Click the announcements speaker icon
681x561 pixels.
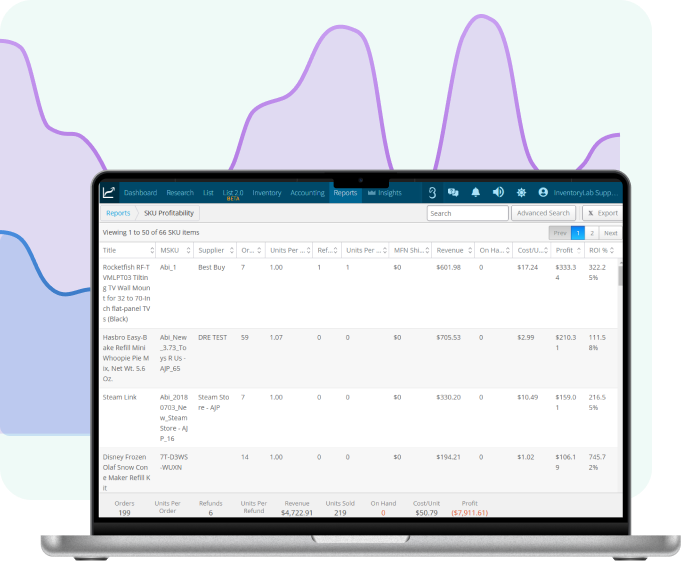[498, 192]
